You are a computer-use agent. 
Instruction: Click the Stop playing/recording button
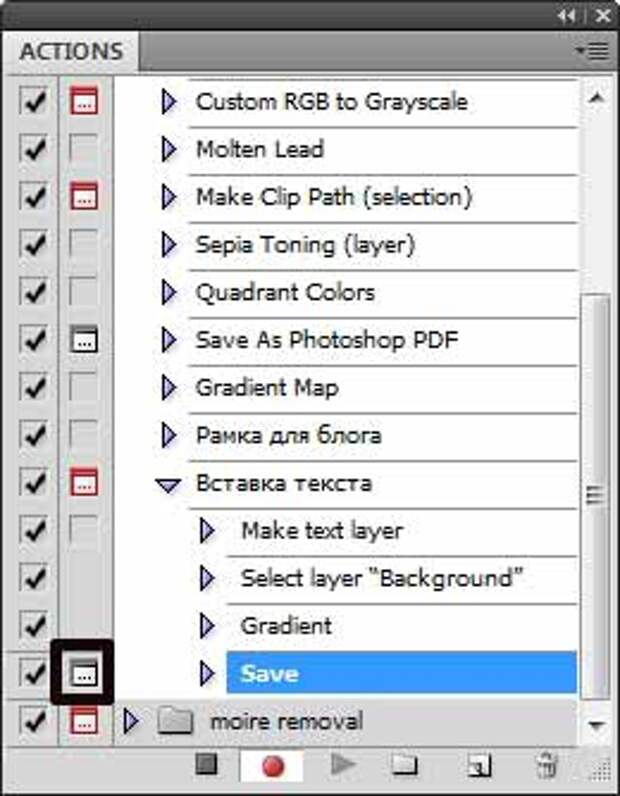point(207,765)
